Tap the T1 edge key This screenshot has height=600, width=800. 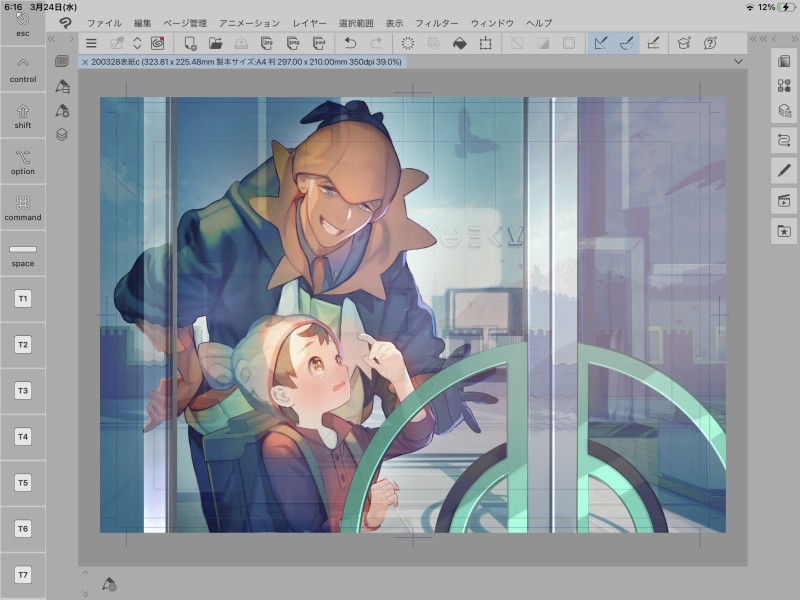coord(23,299)
